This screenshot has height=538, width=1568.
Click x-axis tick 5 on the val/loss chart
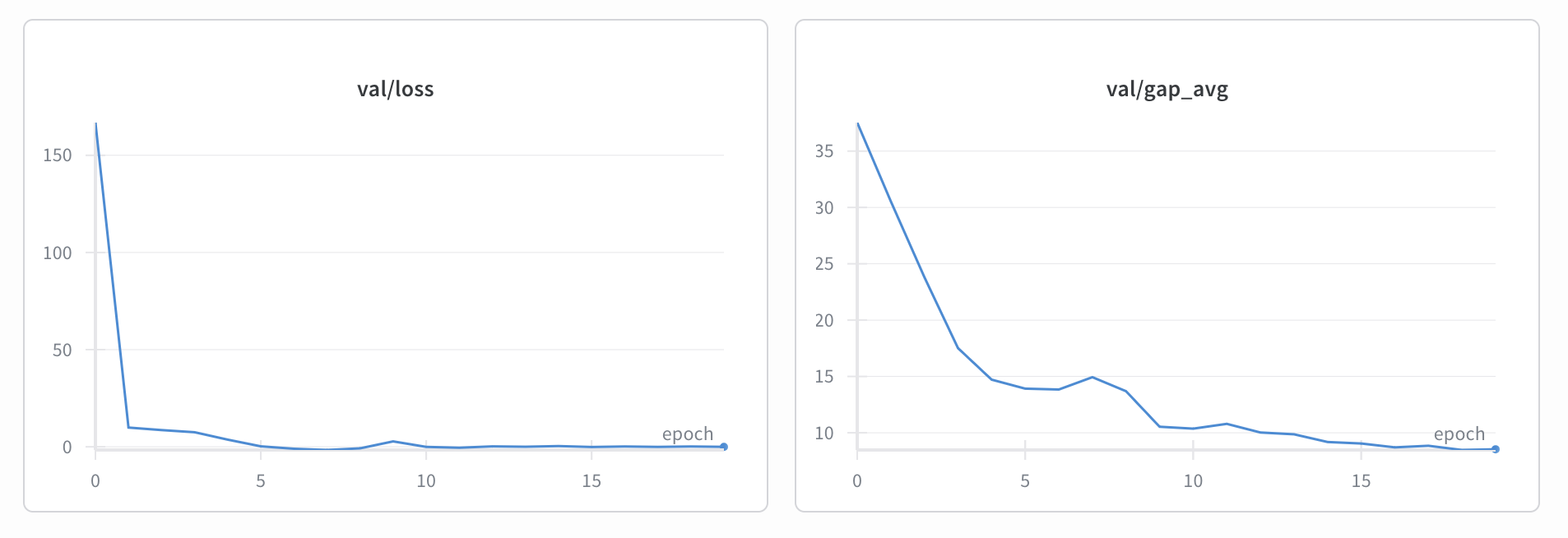(x=261, y=481)
